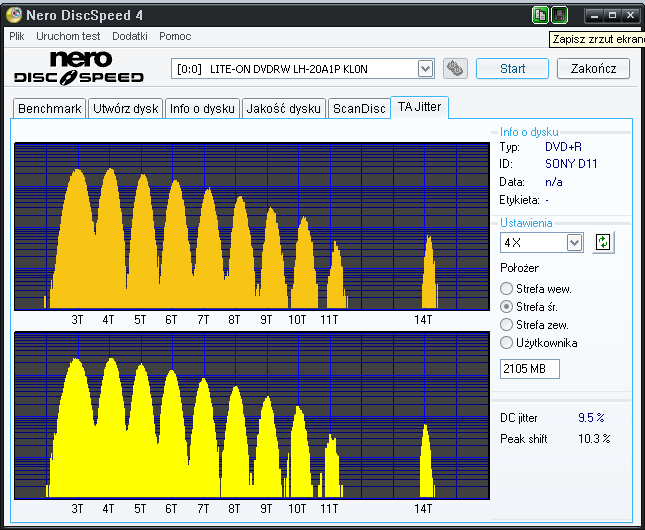Open the Dodatki menu

(x=130, y=36)
